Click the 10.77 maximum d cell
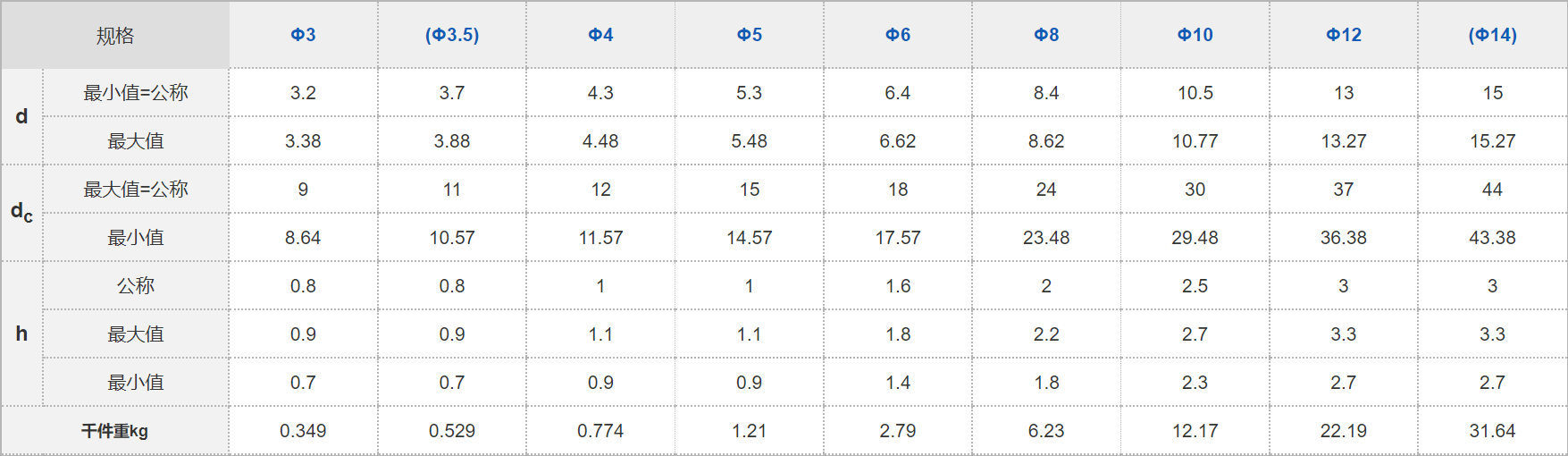 pyautogui.click(x=1195, y=141)
